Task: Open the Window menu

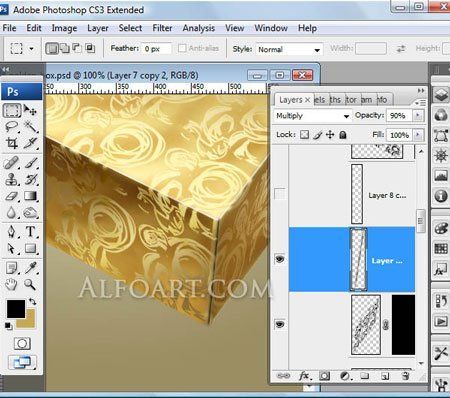Action: [x=271, y=28]
